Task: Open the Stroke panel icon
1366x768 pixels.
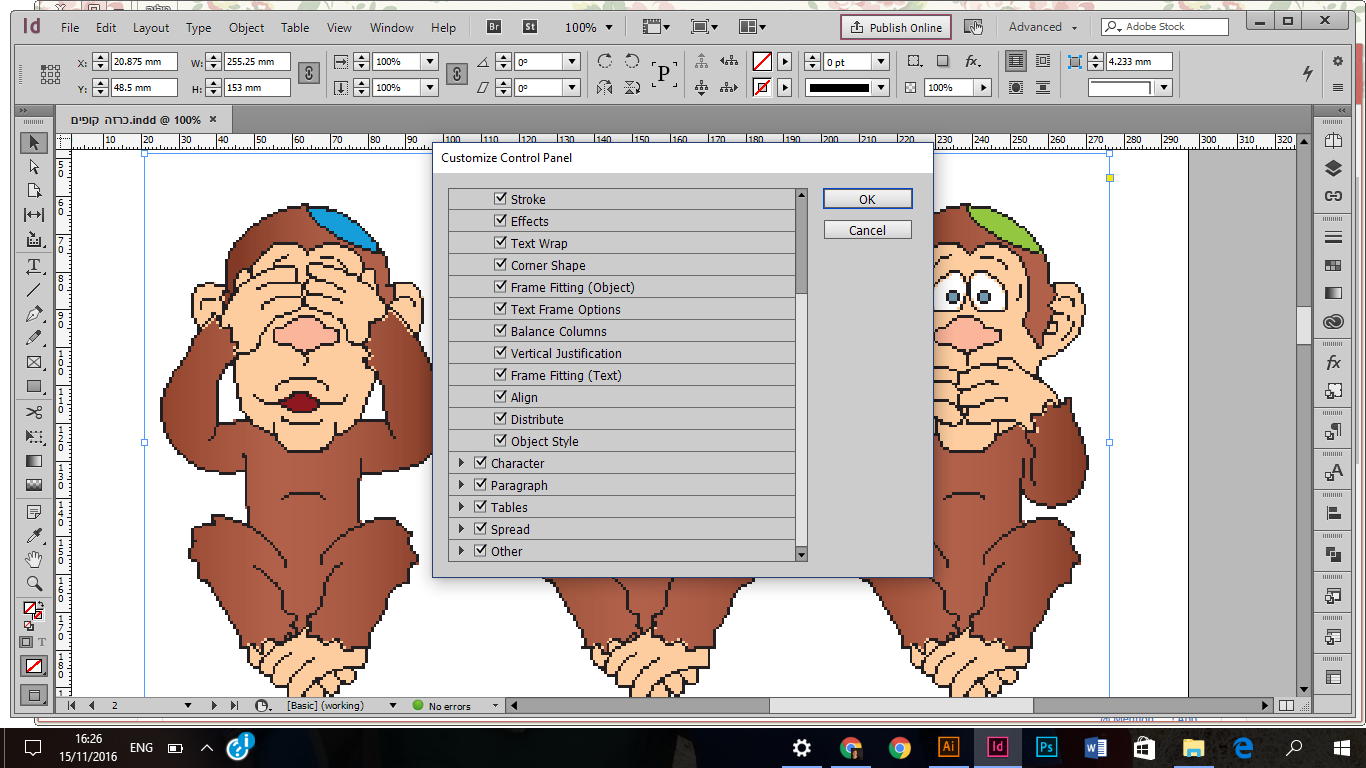Action: click(x=1333, y=238)
